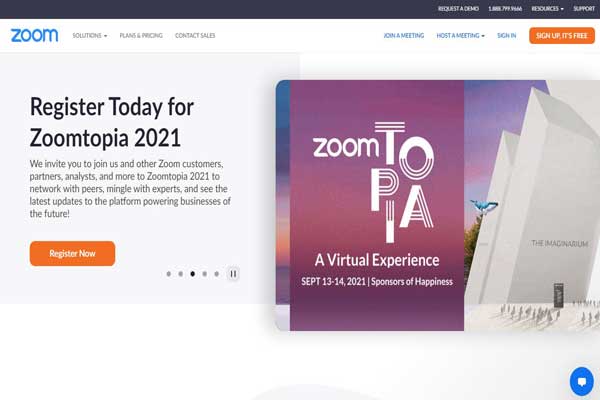The width and height of the screenshot is (600, 400).
Task: Open the Contact Sales menu item
Action: point(195,36)
